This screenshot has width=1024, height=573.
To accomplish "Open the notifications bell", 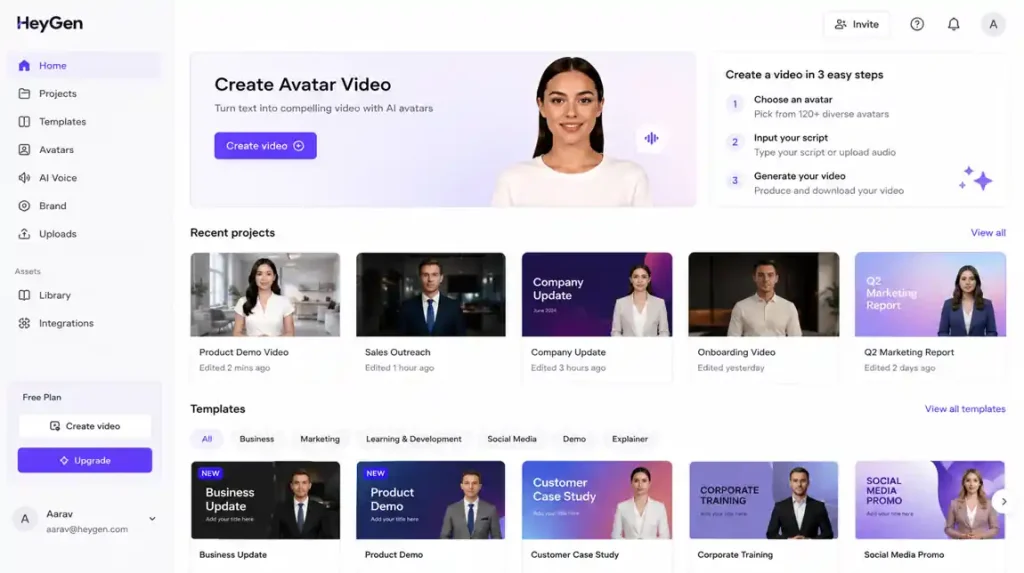I will coord(953,24).
